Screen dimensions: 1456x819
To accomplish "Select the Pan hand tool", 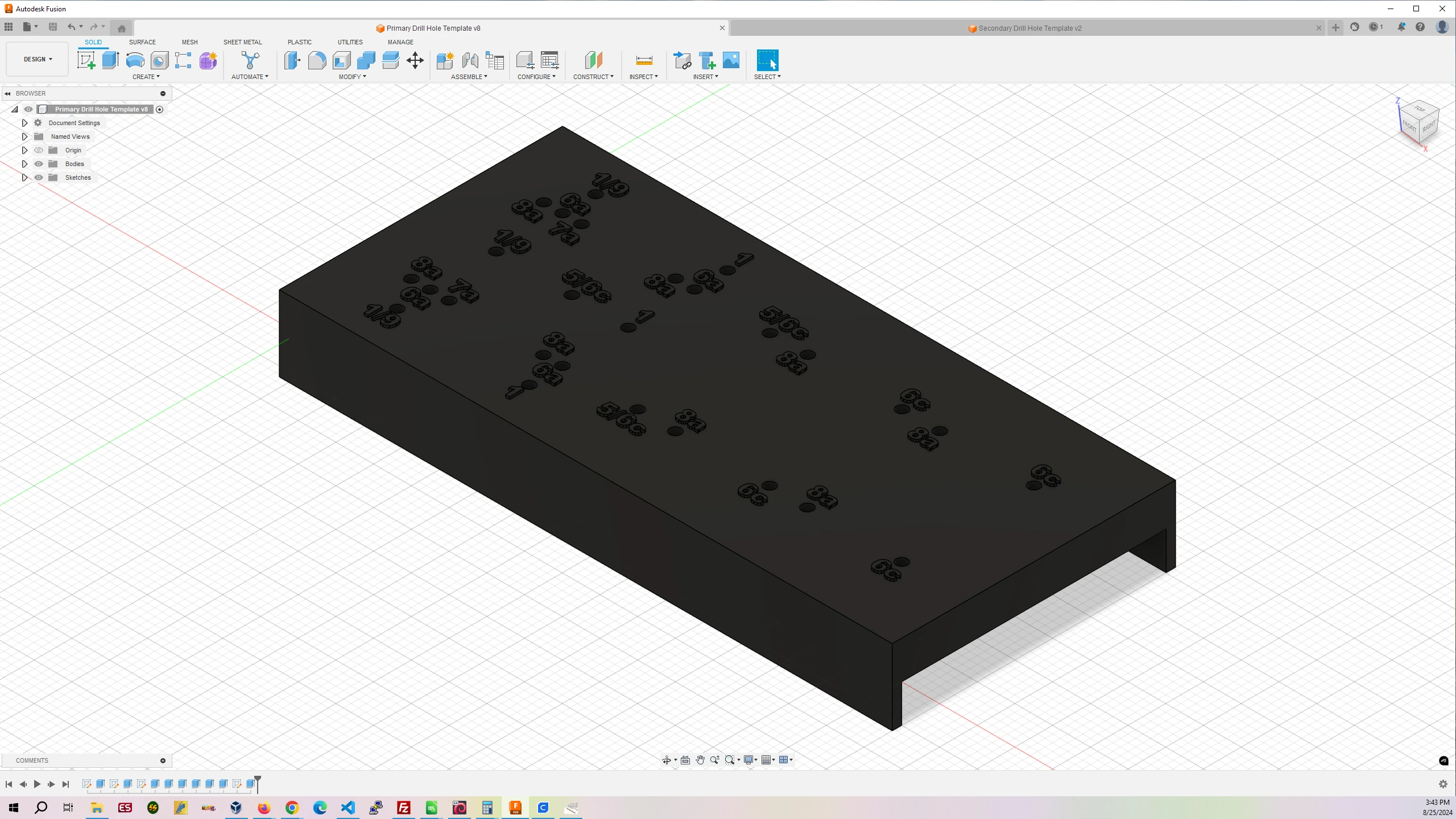I will (x=700, y=760).
